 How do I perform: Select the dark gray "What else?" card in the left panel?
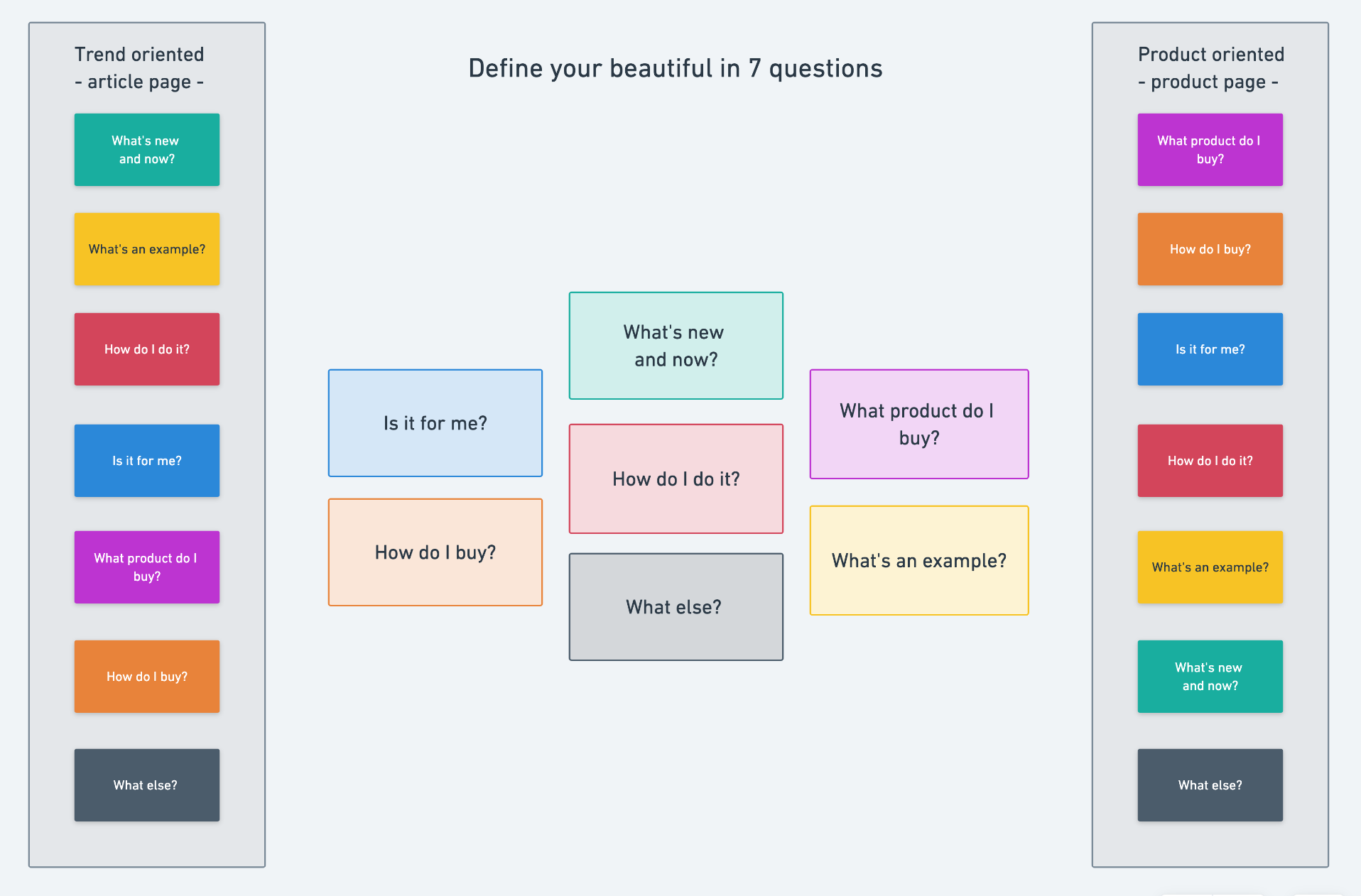[x=147, y=785]
